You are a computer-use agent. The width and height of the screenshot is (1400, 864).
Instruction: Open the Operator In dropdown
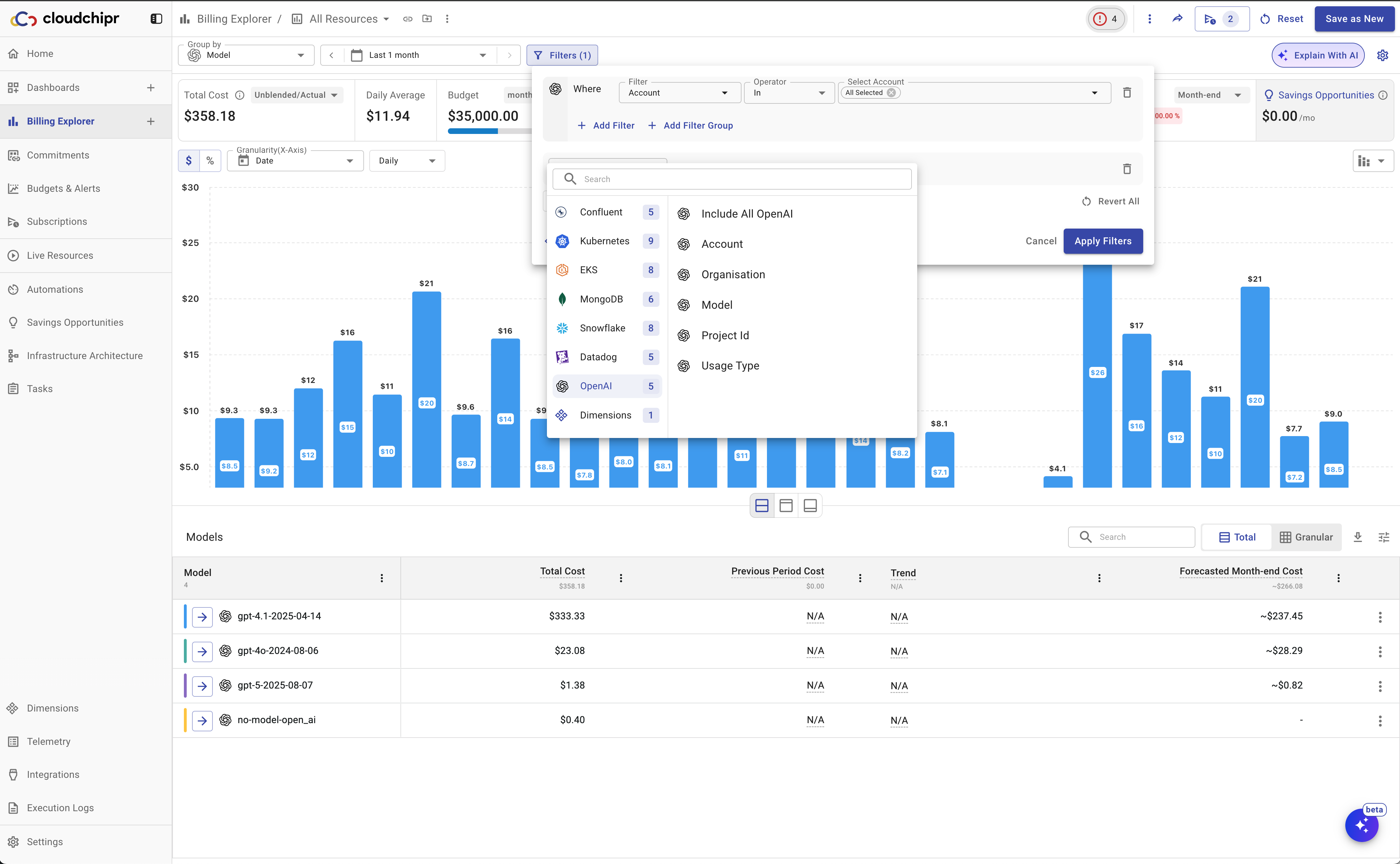tap(789, 92)
